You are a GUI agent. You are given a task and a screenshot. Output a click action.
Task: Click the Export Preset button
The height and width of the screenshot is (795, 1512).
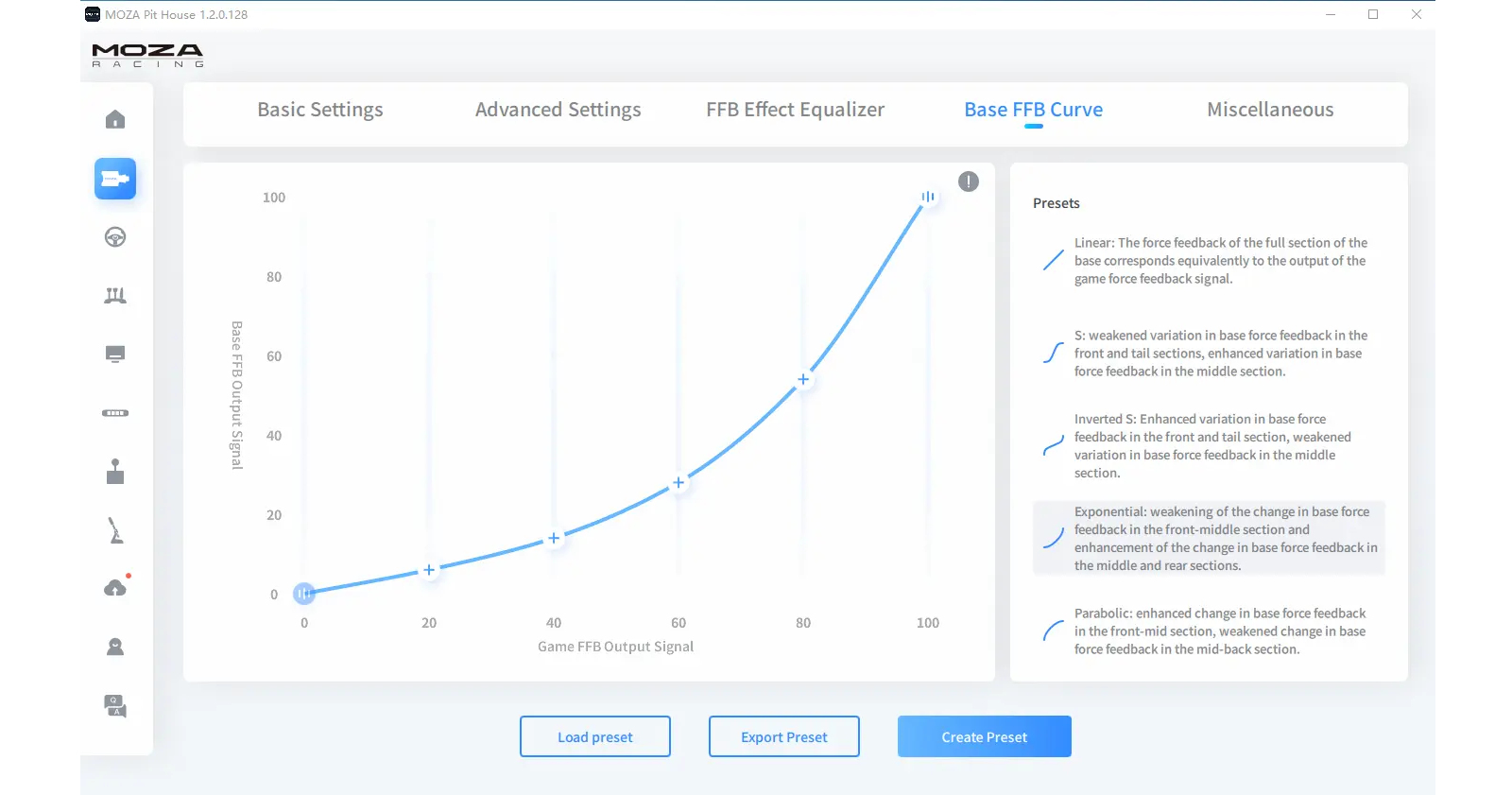coord(784,736)
